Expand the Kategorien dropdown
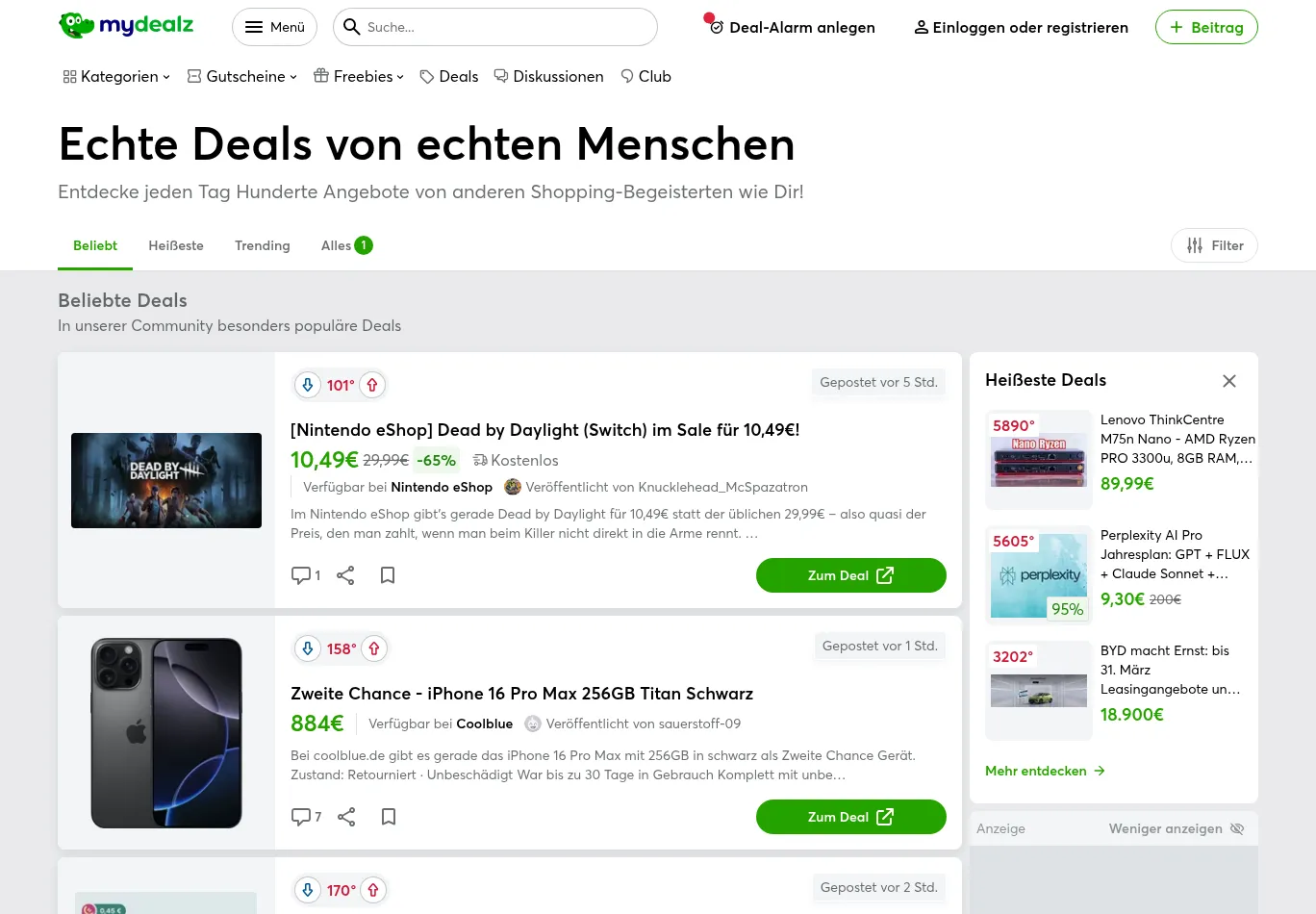 [x=116, y=76]
